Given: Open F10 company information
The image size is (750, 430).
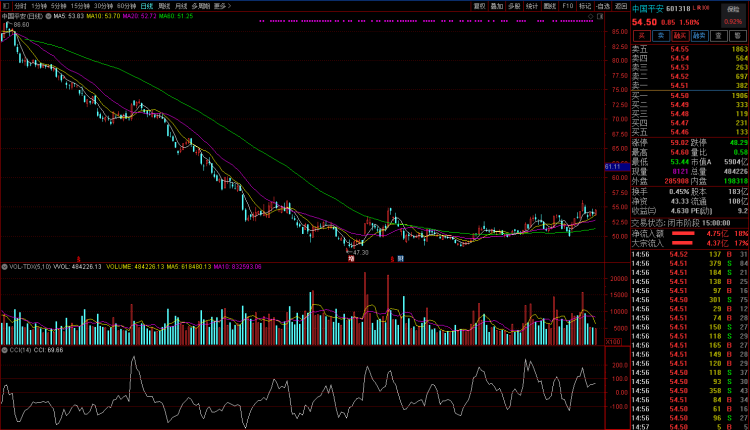Looking at the screenshot, I should [x=567, y=5].
